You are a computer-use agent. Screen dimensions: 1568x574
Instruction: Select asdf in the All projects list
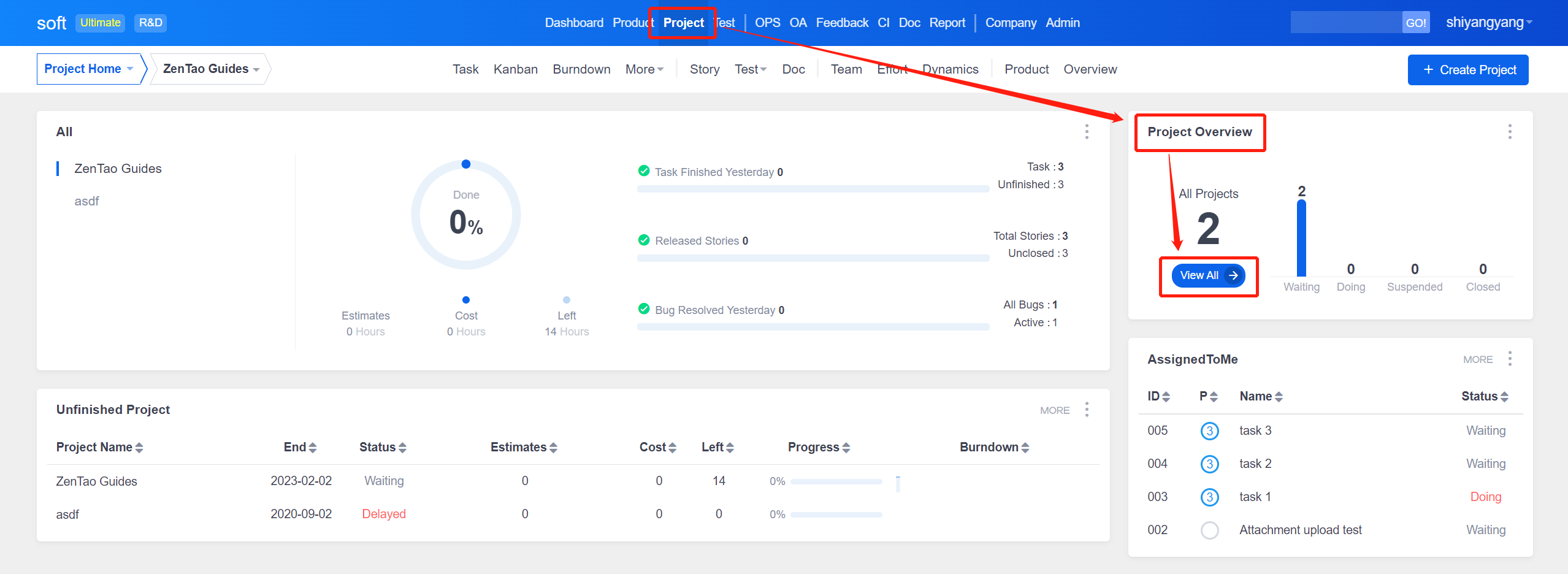(86, 202)
